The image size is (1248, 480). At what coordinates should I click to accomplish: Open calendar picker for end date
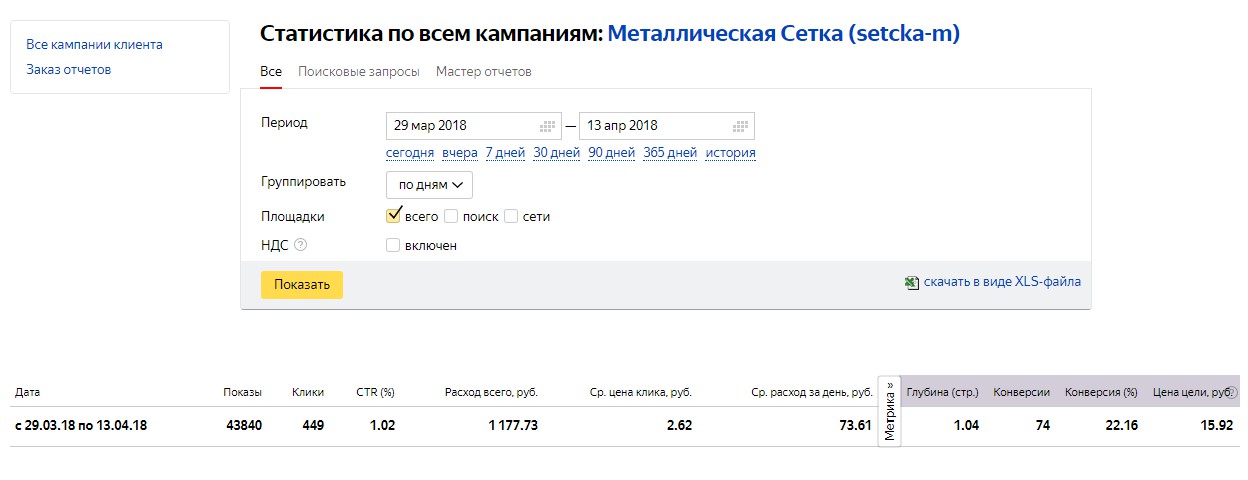740,126
